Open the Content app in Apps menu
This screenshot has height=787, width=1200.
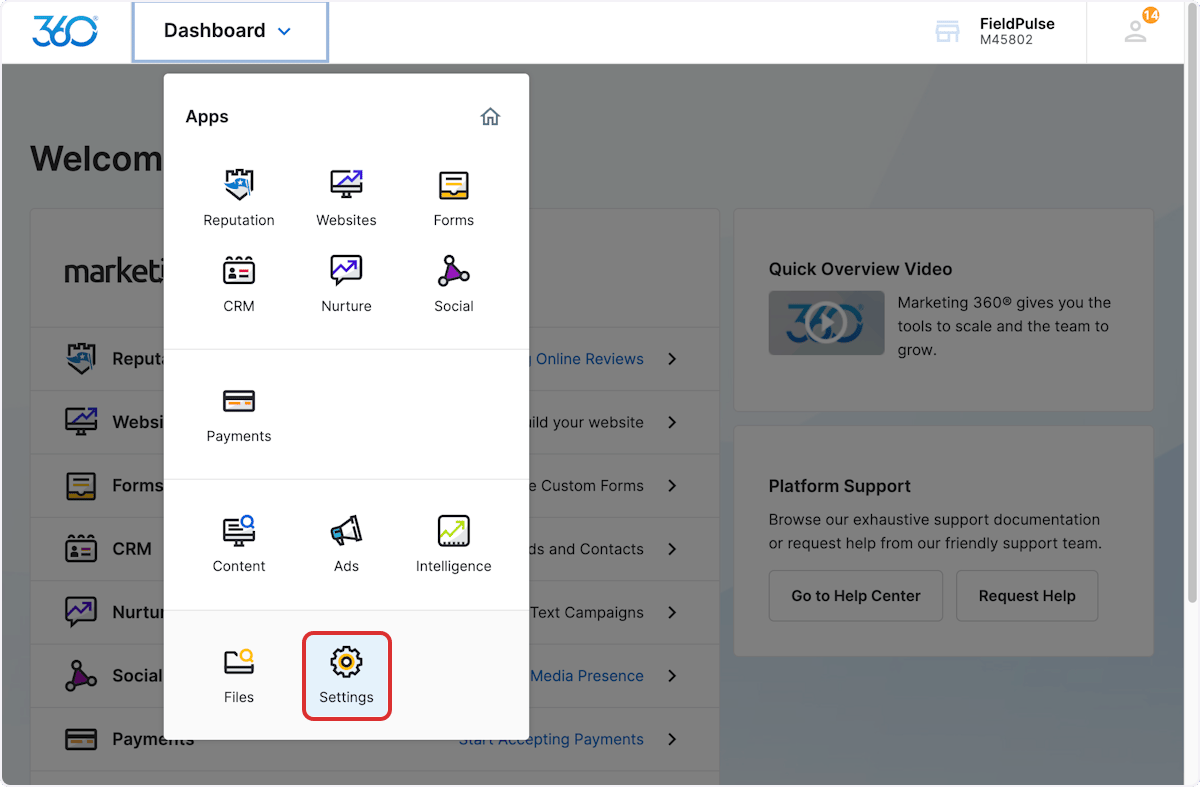pos(239,544)
